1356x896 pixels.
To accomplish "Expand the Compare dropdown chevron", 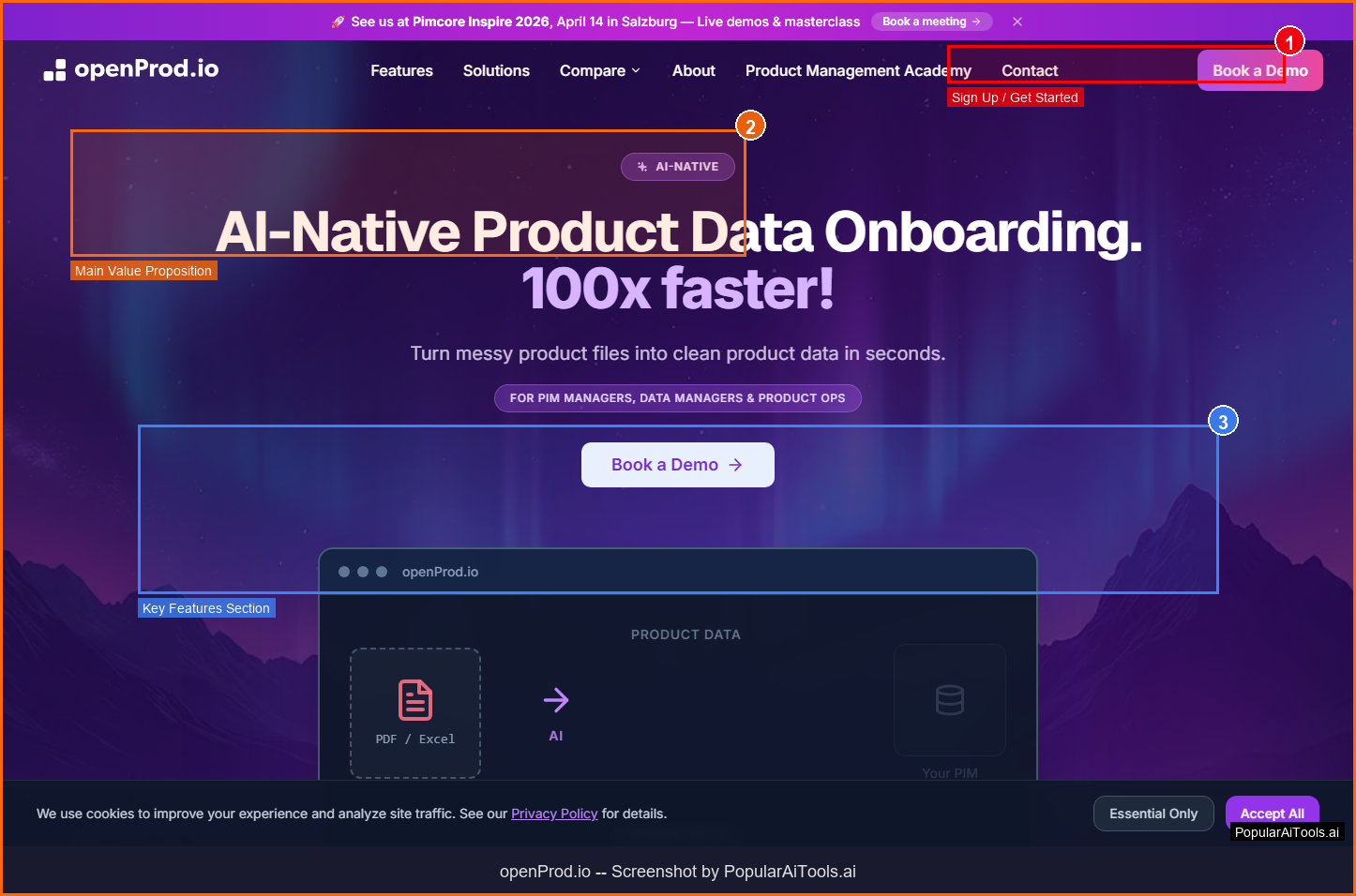I will click(636, 70).
